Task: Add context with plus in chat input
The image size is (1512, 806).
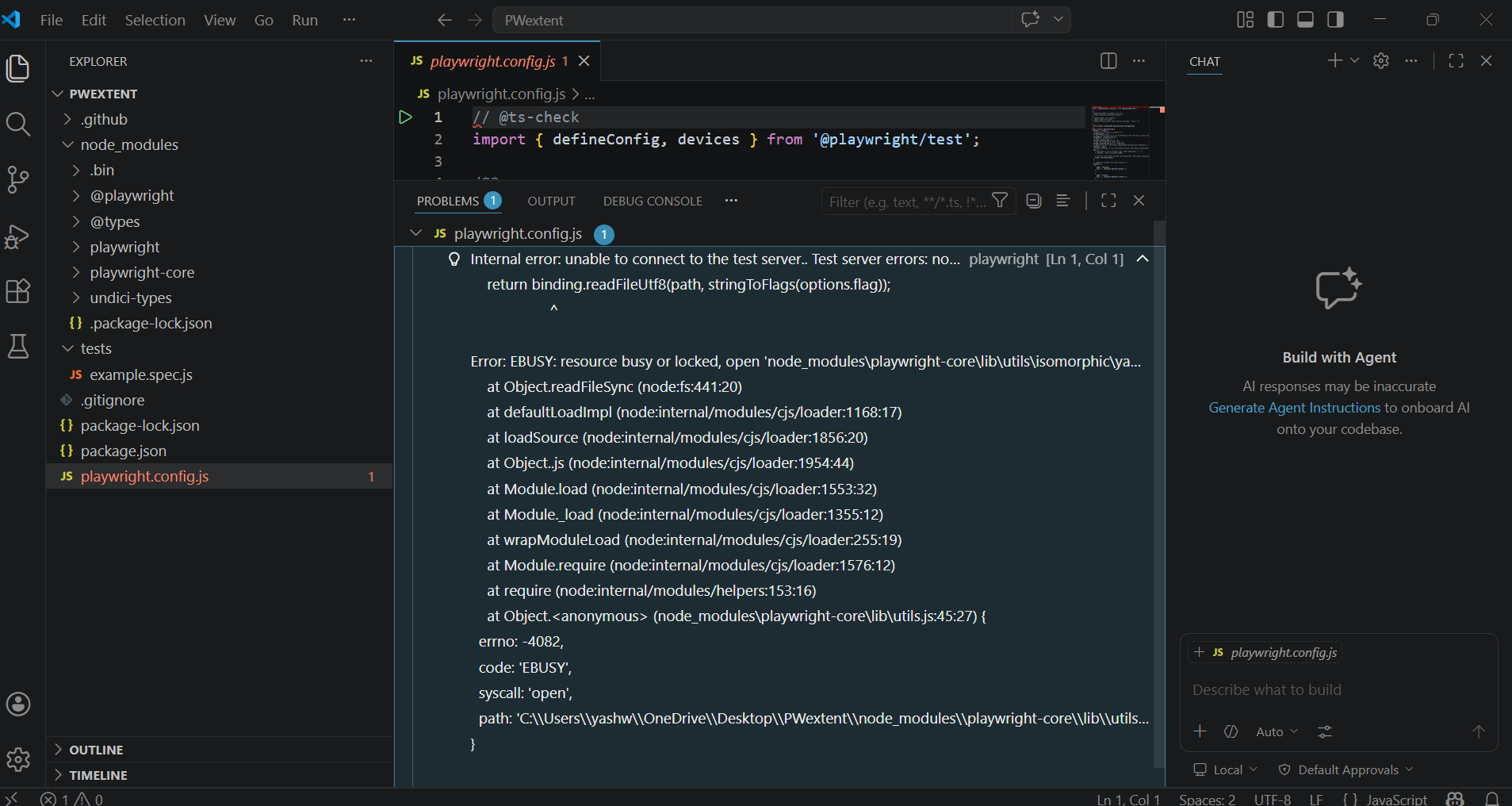Action: coord(1200,731)
